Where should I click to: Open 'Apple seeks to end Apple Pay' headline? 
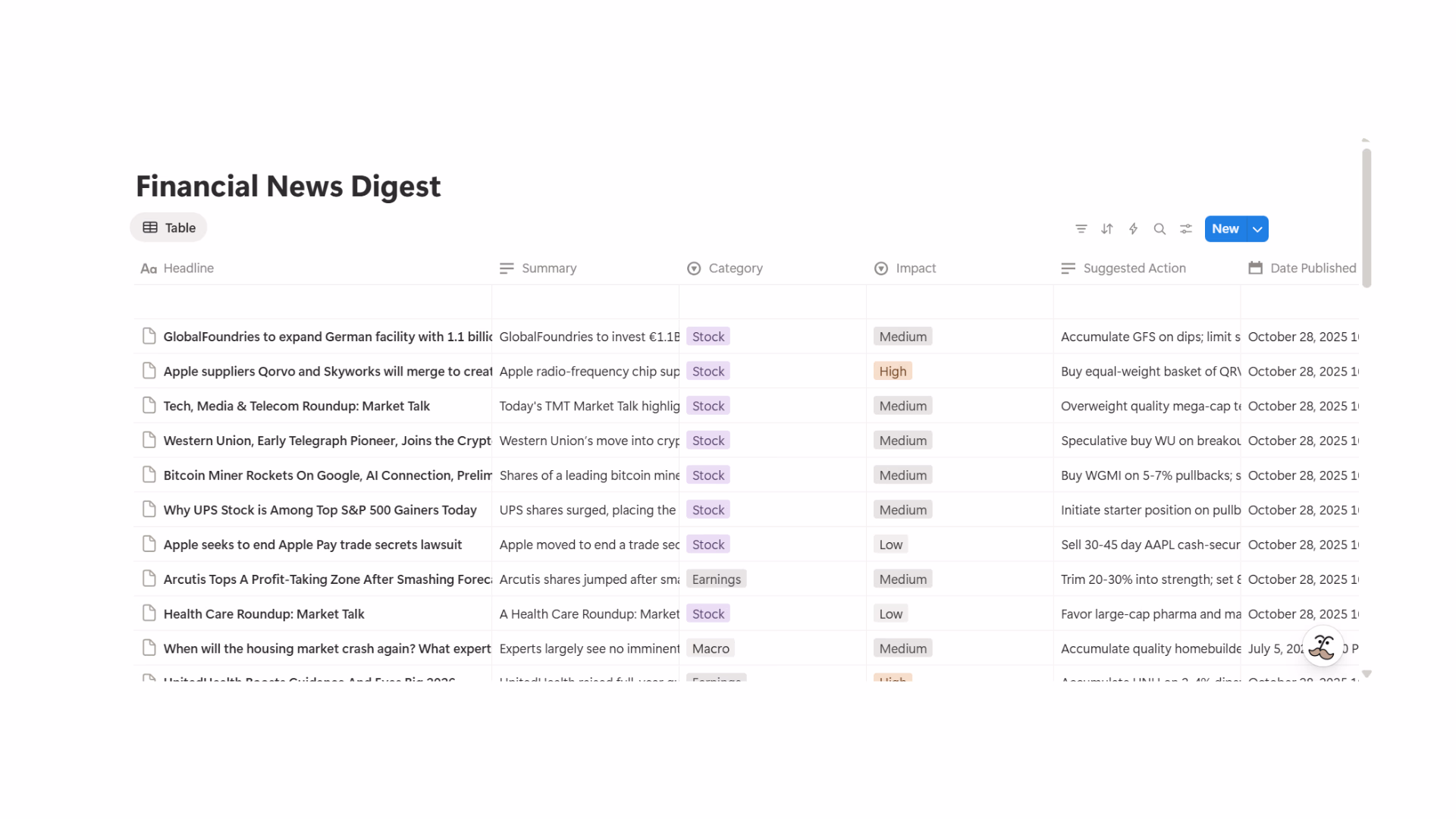click(x=312, y=544)
